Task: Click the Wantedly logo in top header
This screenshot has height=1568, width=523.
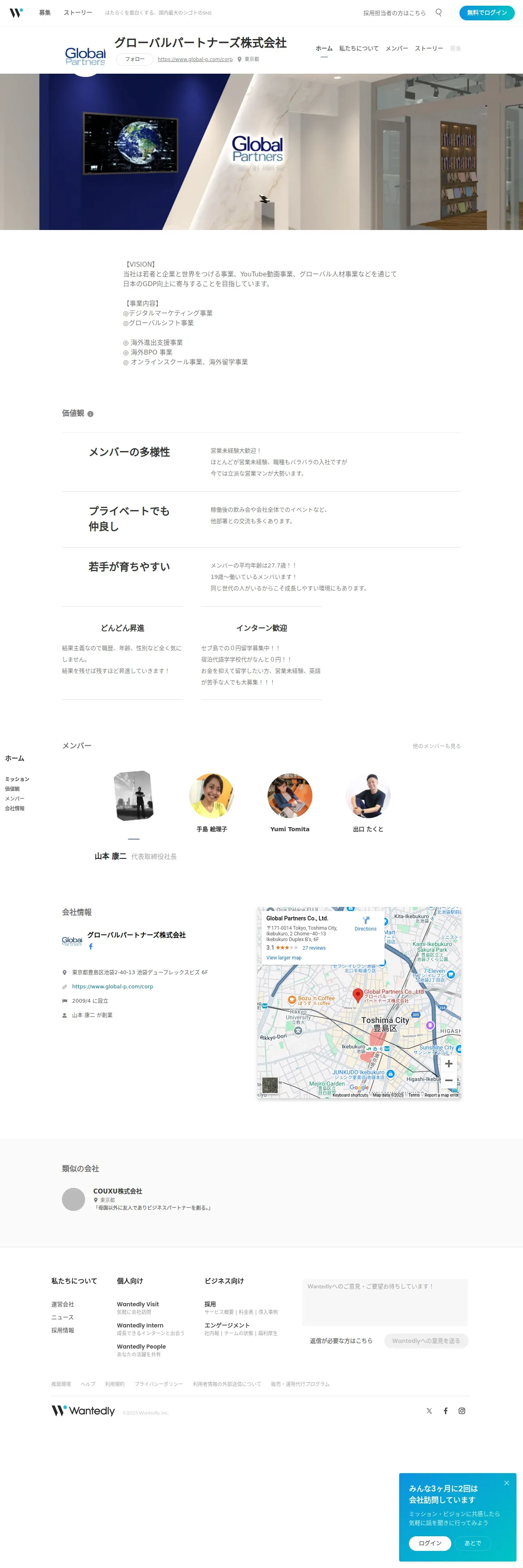Action: pos(16,12)
